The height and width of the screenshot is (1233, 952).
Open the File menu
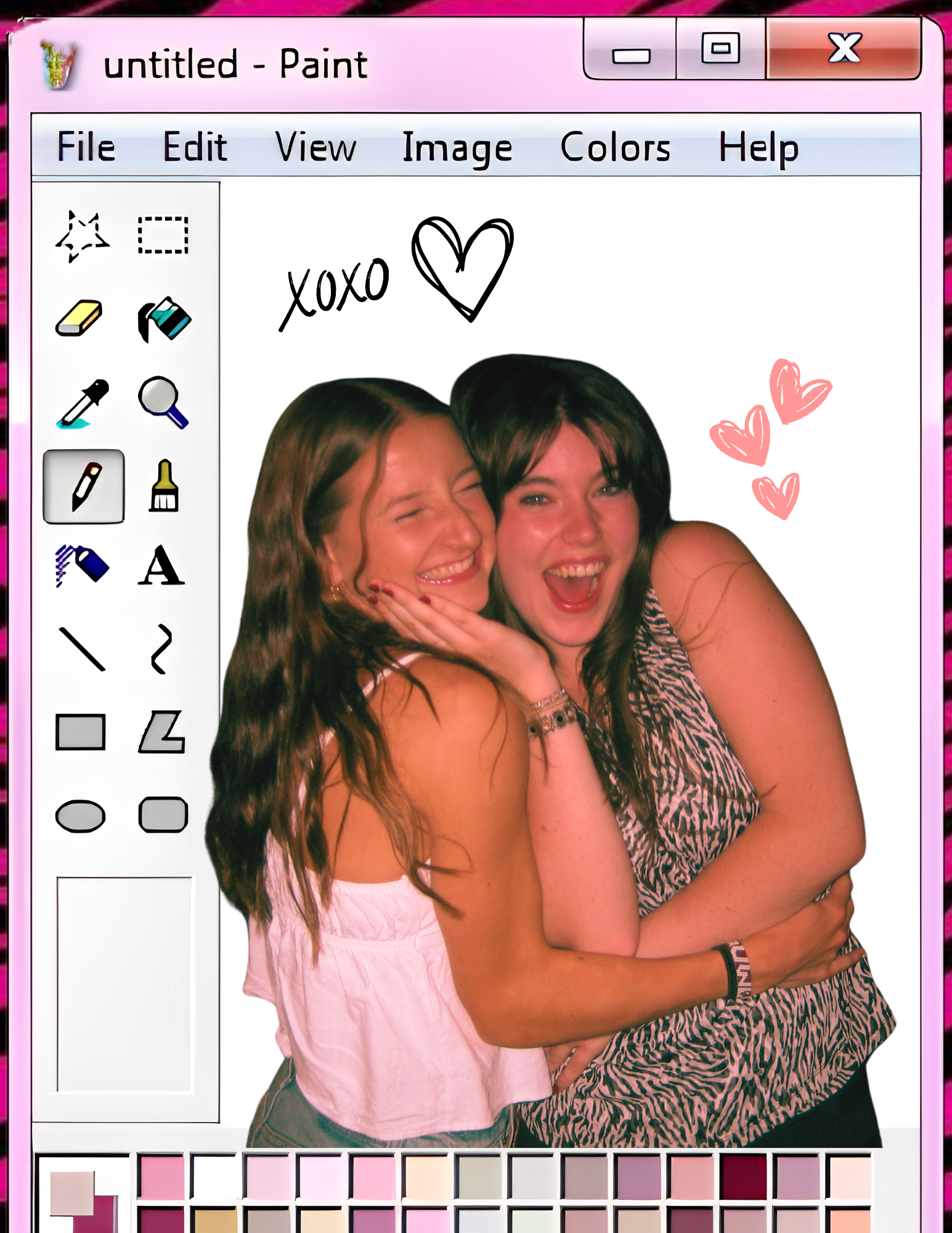point(86,147)
